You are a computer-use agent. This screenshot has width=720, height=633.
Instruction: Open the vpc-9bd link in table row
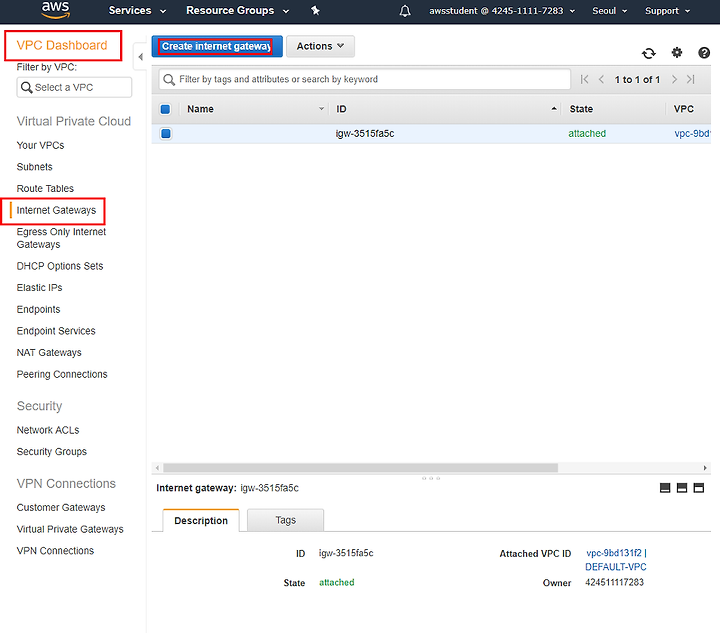click(x=692, y=134)
